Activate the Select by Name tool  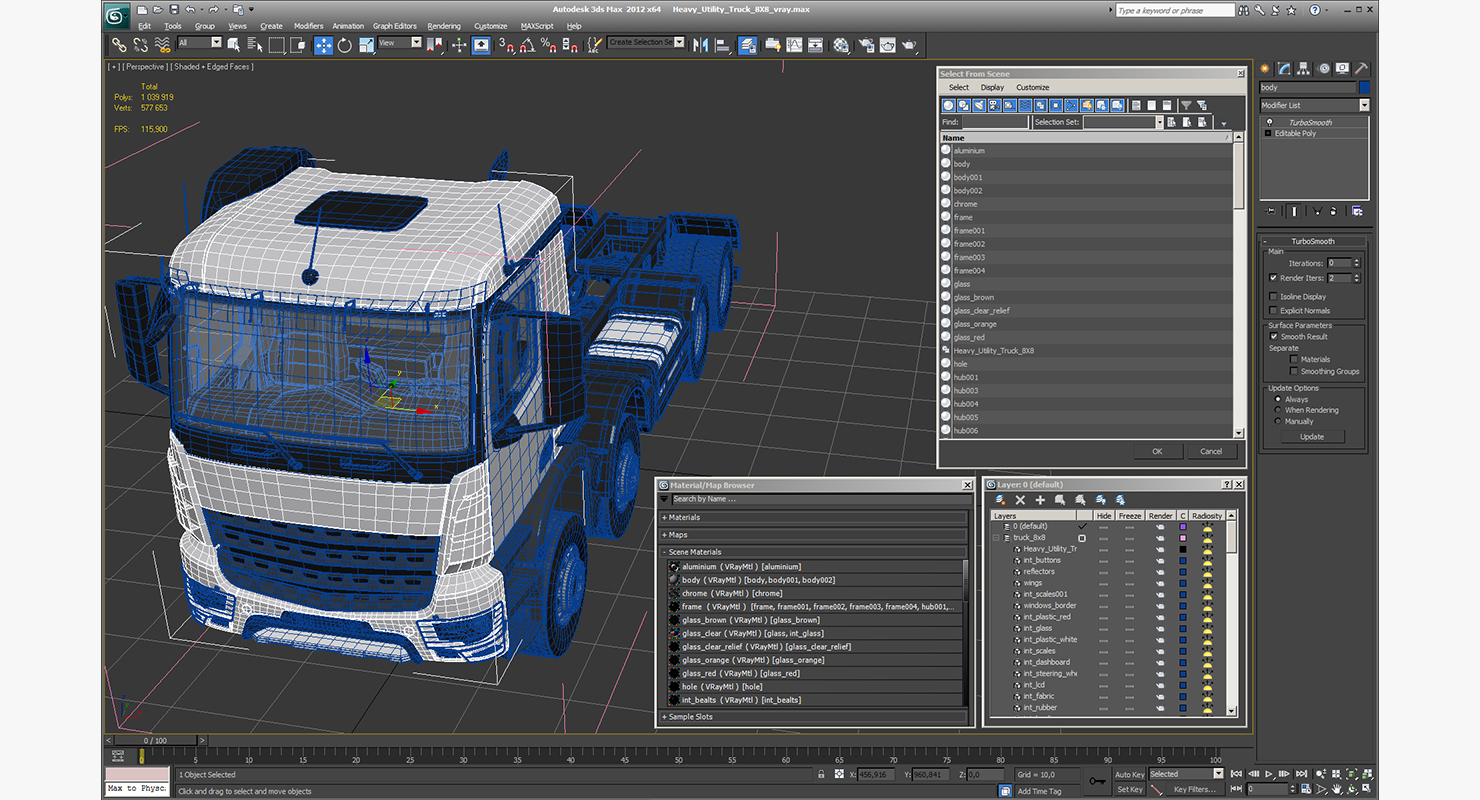[x=254, y=45]
